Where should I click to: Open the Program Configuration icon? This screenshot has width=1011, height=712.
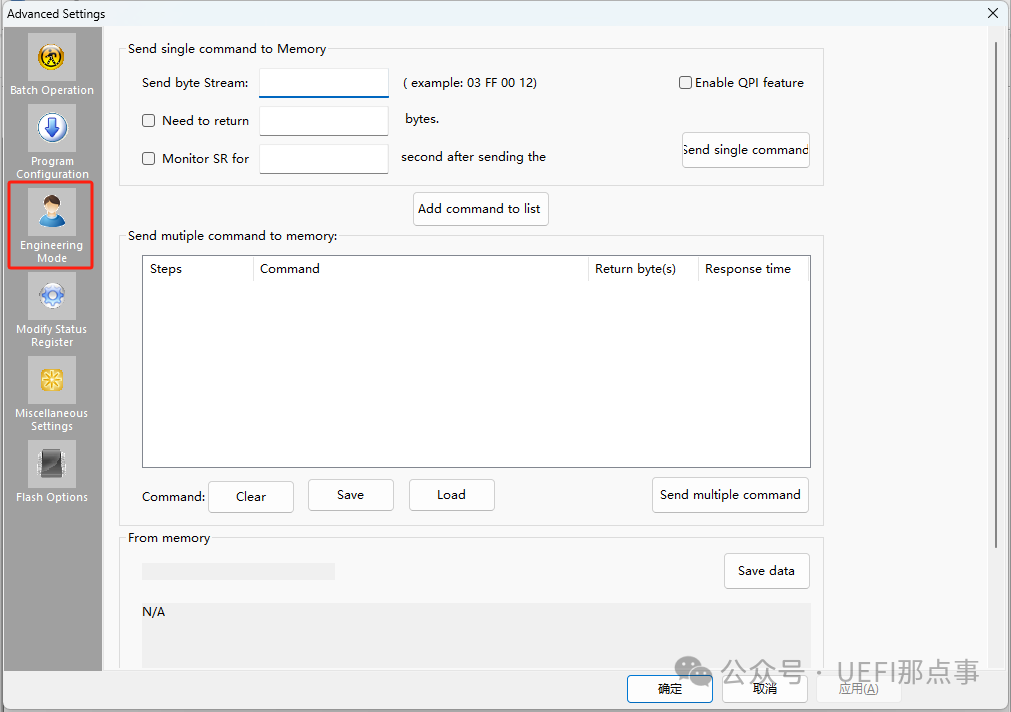click(52, 130)
